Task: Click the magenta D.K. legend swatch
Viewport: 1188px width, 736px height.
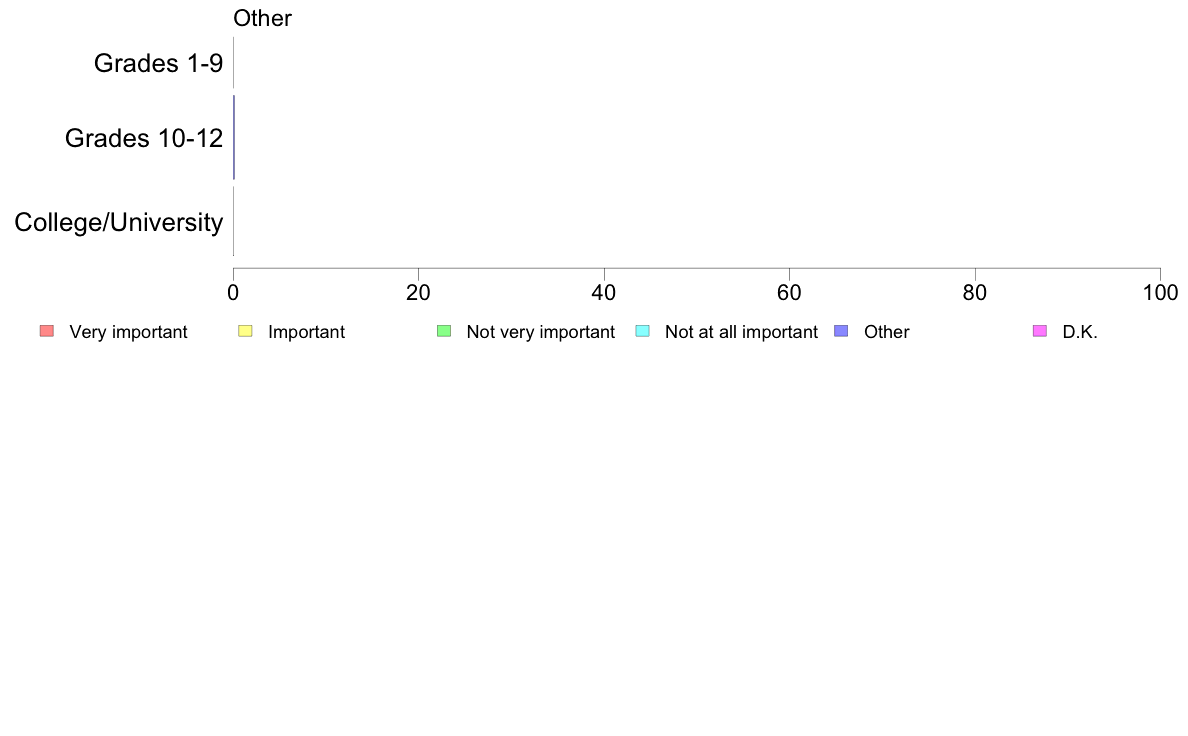Action: pos(1040,331)
